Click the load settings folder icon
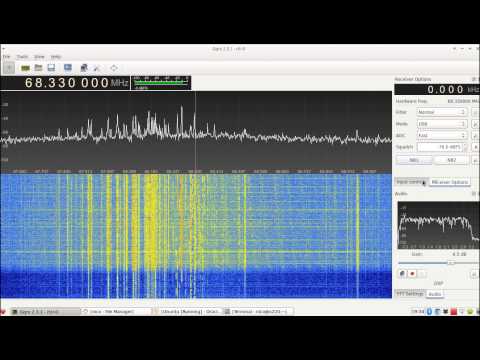 39,68
